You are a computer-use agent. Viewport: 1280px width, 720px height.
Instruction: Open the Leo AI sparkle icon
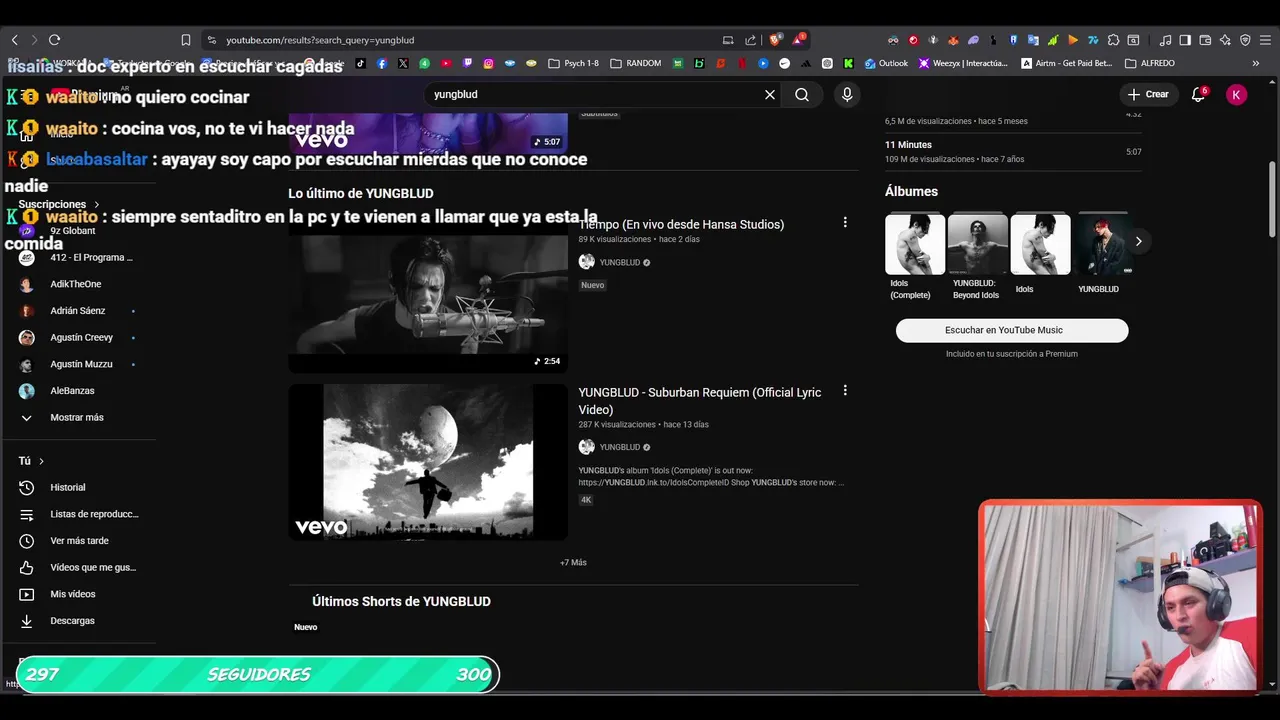click(1225, 40)
